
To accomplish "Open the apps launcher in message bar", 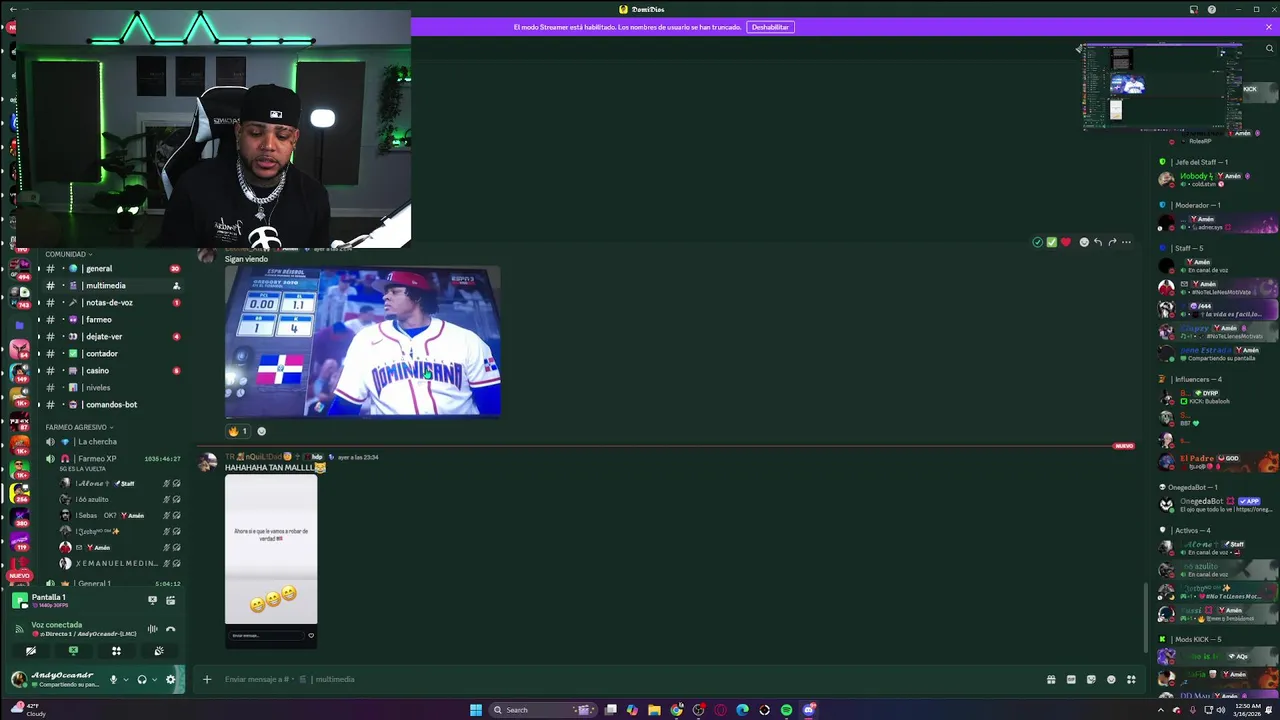I will point(1131,679).
